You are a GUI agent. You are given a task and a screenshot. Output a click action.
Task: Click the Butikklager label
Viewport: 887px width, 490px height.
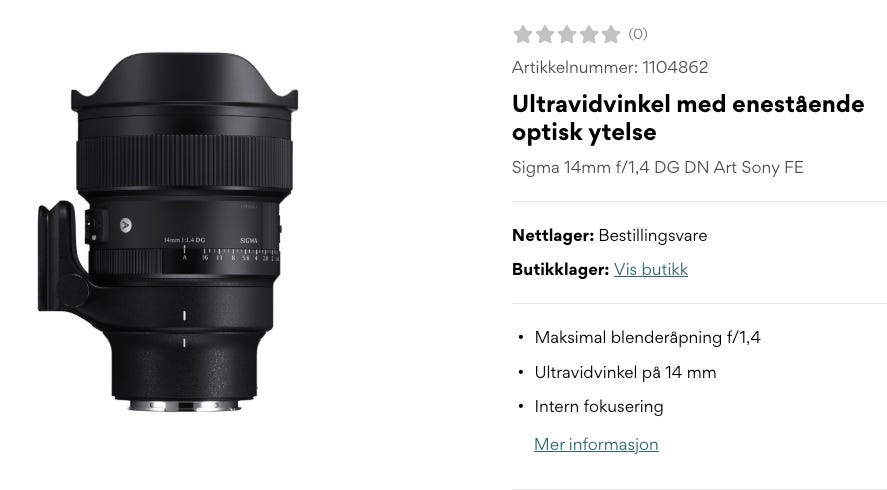coord(560,269)
